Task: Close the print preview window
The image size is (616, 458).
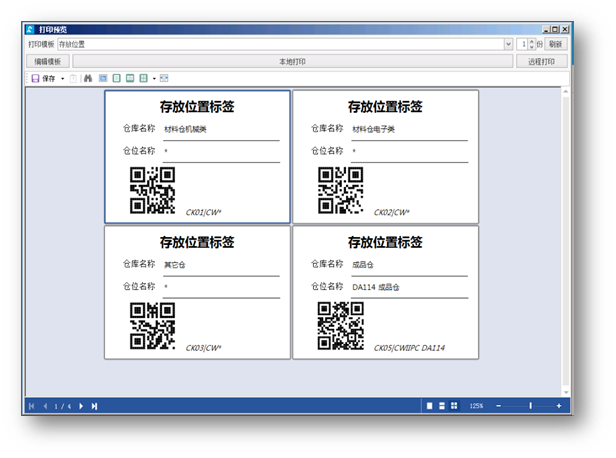Action: 565,29
